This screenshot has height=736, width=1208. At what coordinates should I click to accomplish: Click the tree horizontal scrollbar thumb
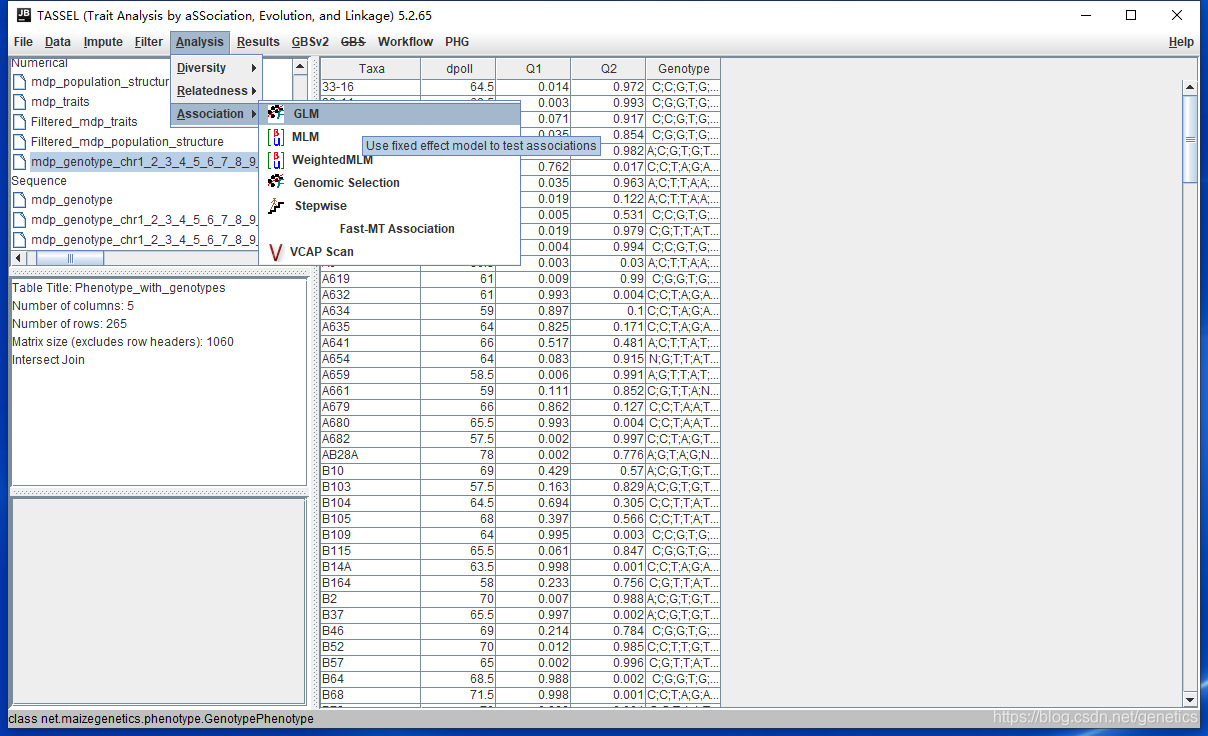click(70, 258)
